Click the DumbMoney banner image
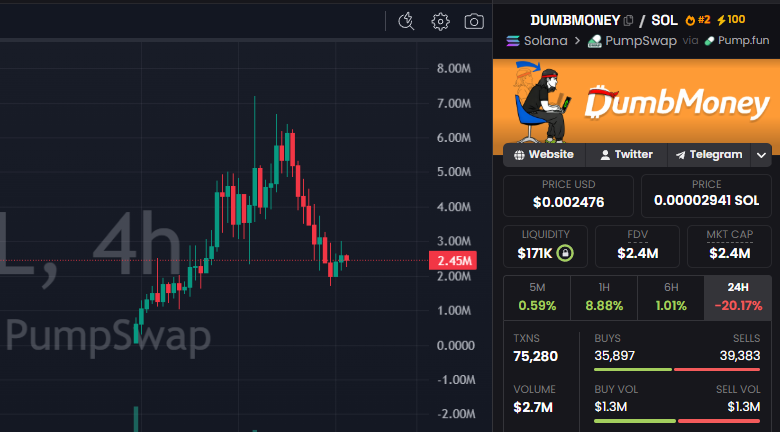780x432 pixels. point(636,107)
